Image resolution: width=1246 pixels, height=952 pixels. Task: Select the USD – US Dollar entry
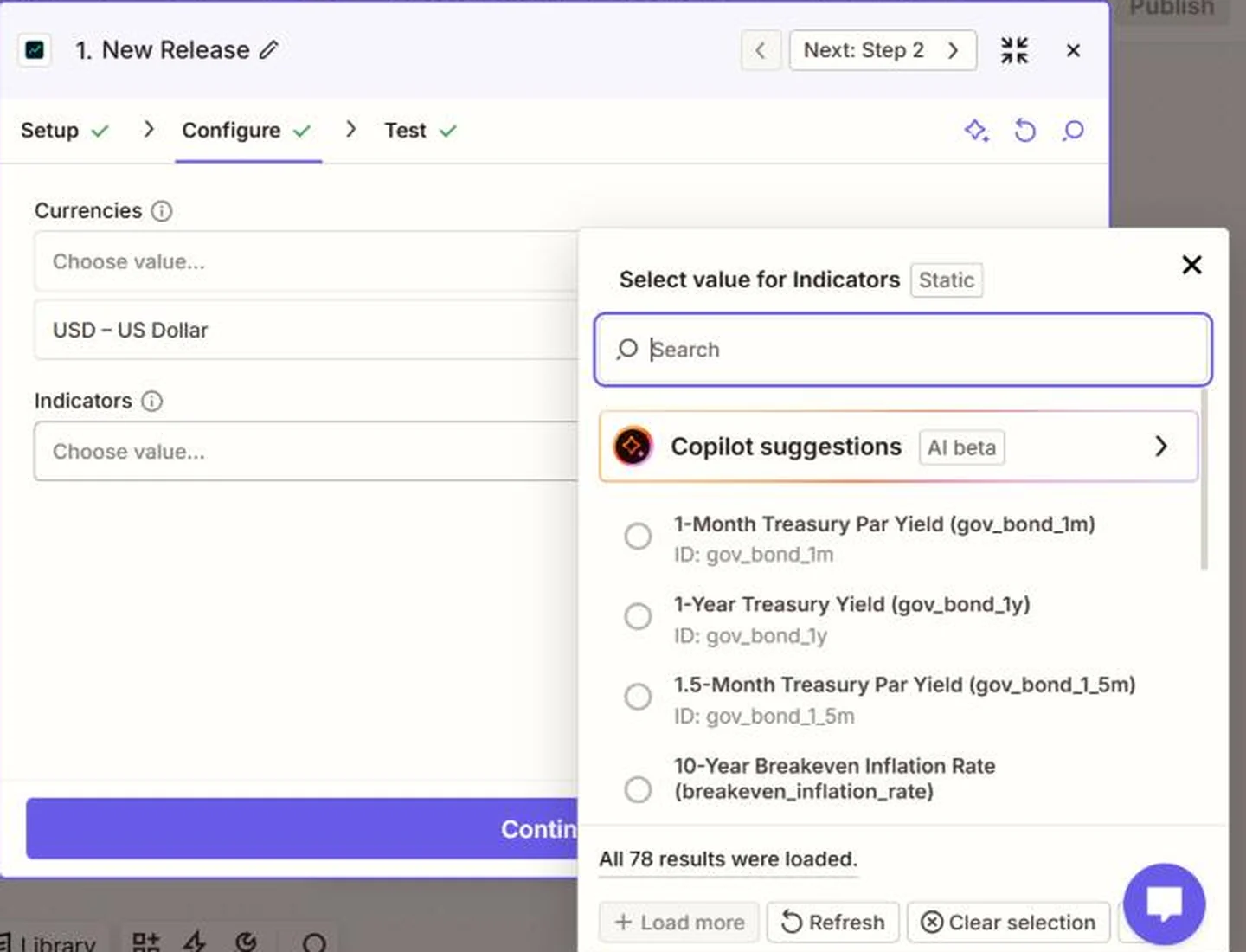[x=306, y=330]
